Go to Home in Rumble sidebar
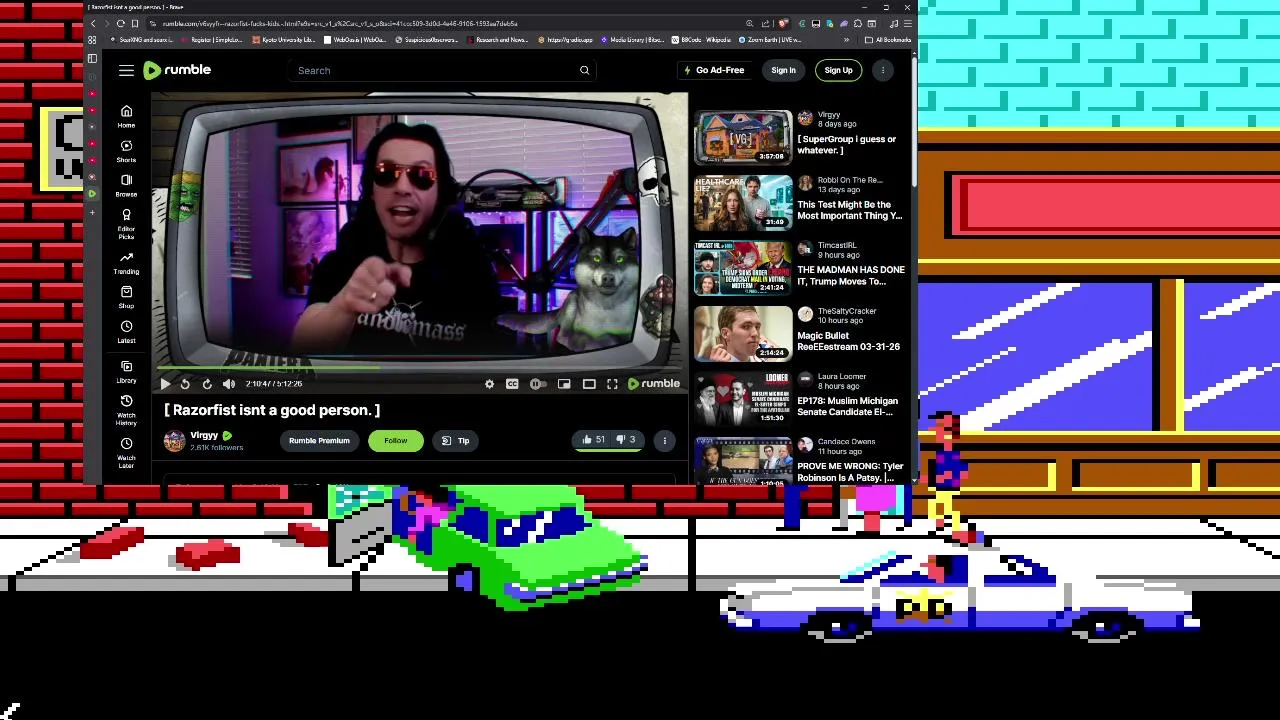This screenshot has height=720, width=1280. pyautogui.click(x=126, y=116)
